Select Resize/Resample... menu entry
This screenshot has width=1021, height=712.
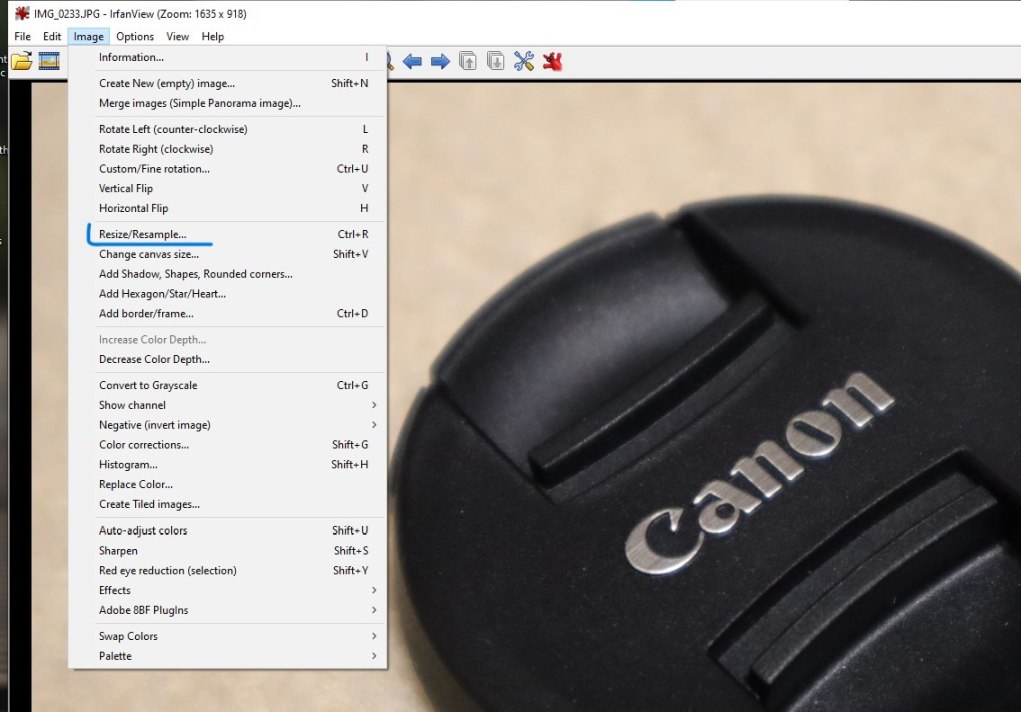[x=227, y=235]
